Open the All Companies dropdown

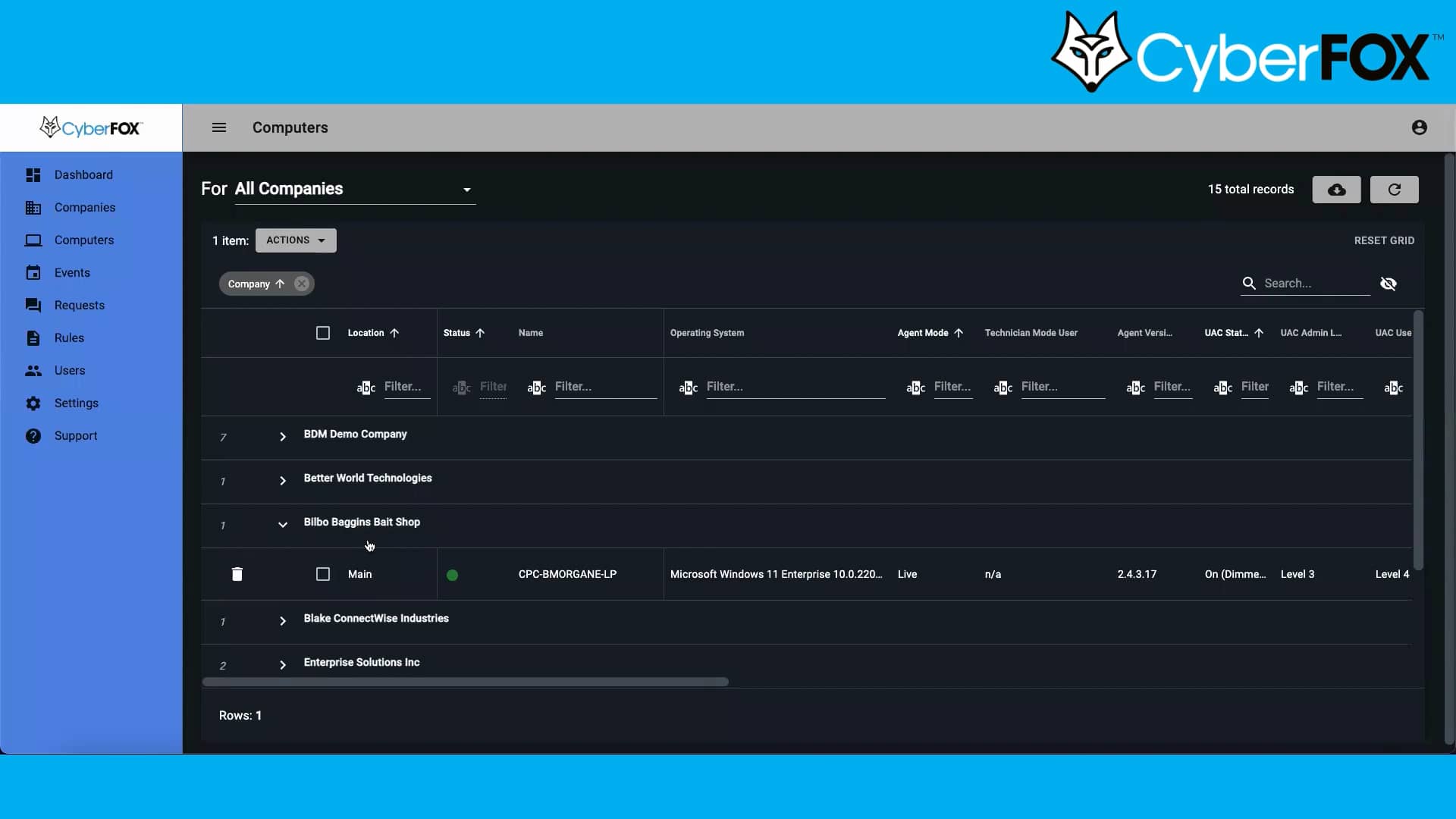click(466, 190)
